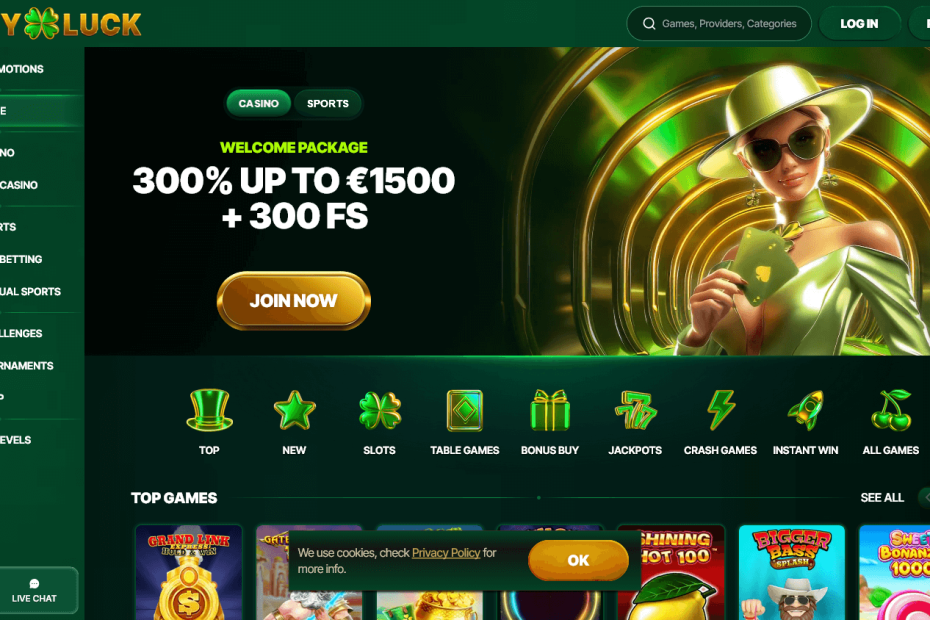Click the Join Now button
Viewport: 930px width, 620px height.
[x=294, y=301]
